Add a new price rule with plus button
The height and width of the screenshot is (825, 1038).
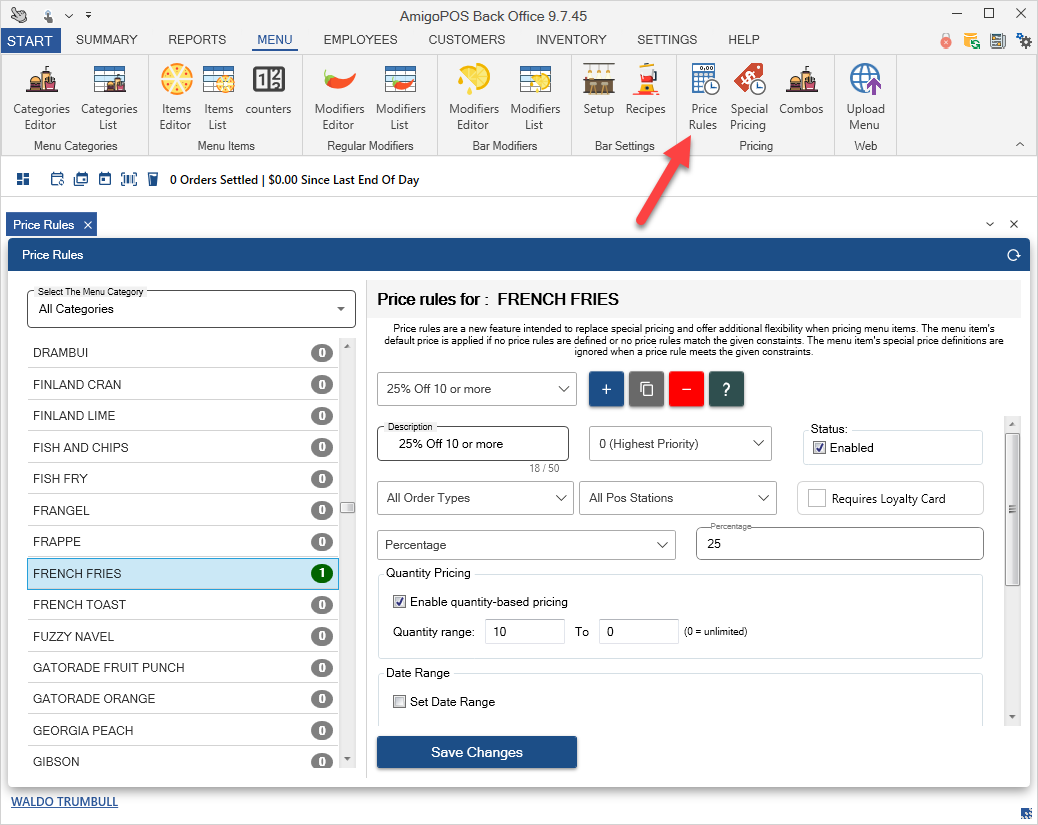point(607,389)
